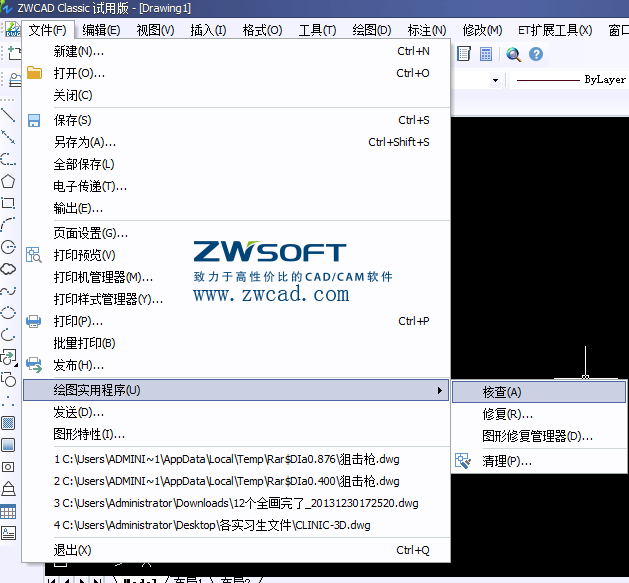The image size is (629, 583).
Task: Choose 清理(P) from the submenu
Action: point(506,461)
